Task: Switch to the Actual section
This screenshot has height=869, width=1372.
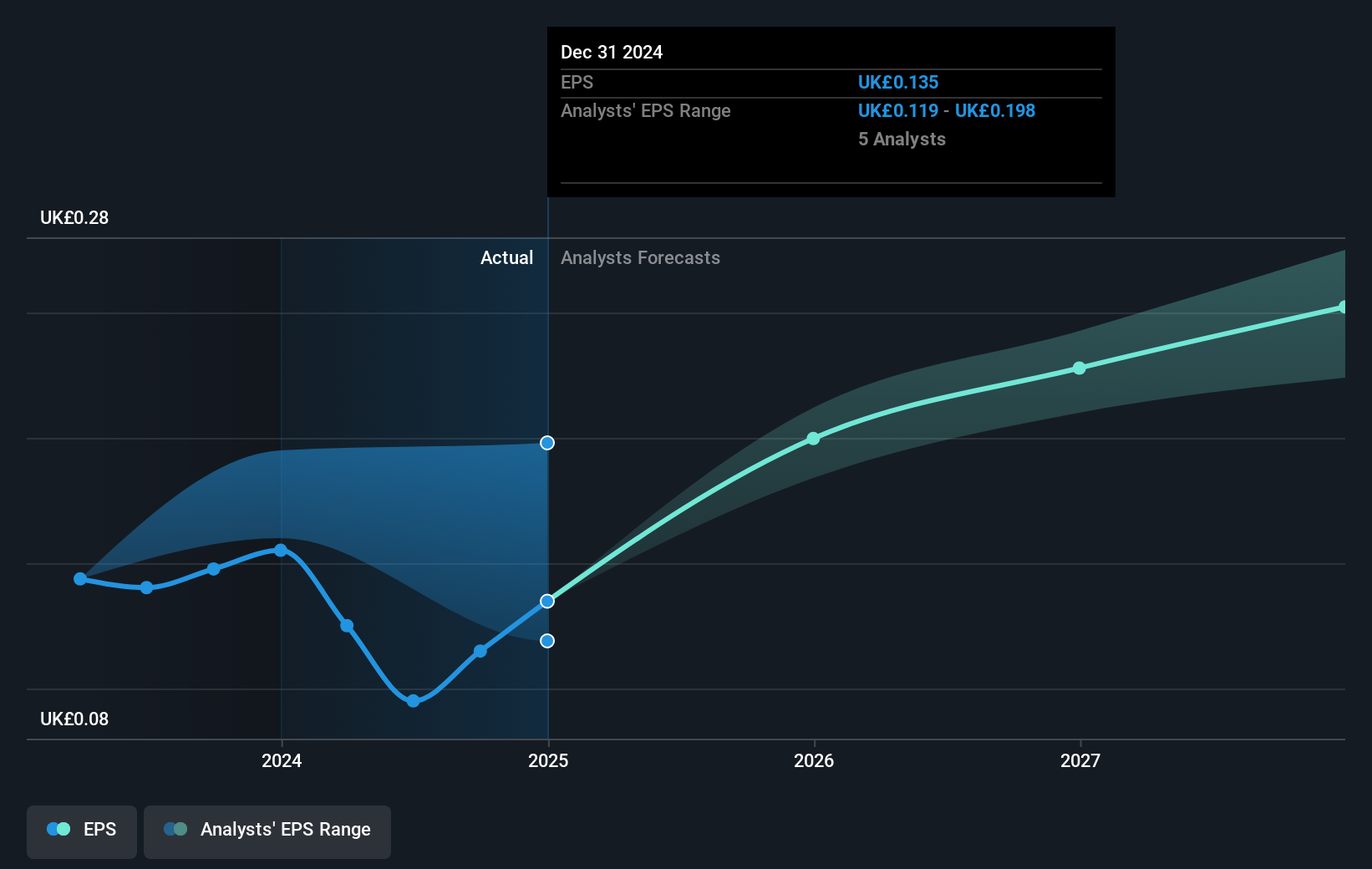Action: [x=506, y=257]
